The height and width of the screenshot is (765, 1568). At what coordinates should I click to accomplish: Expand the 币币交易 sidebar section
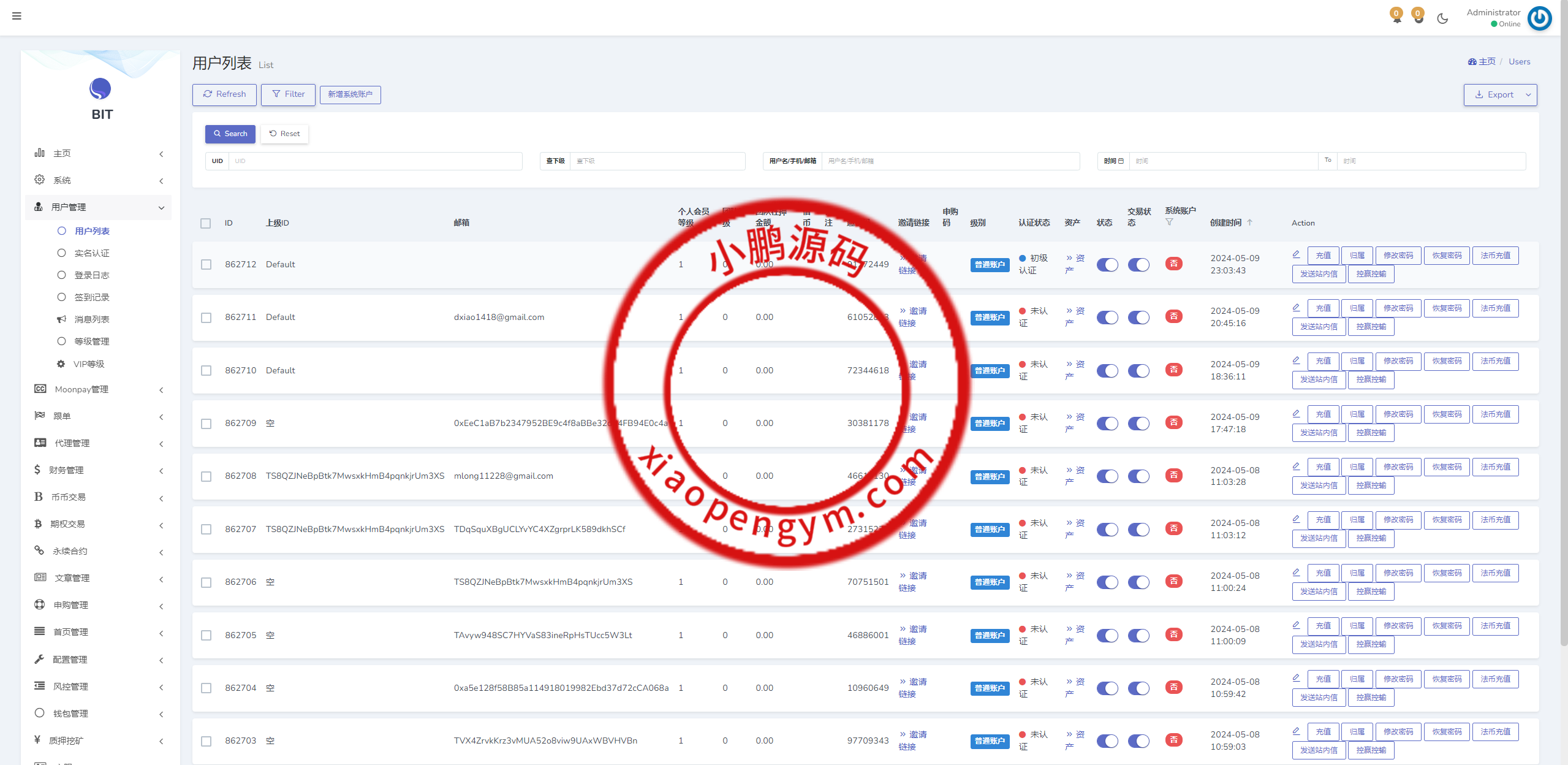pos(99,497)
